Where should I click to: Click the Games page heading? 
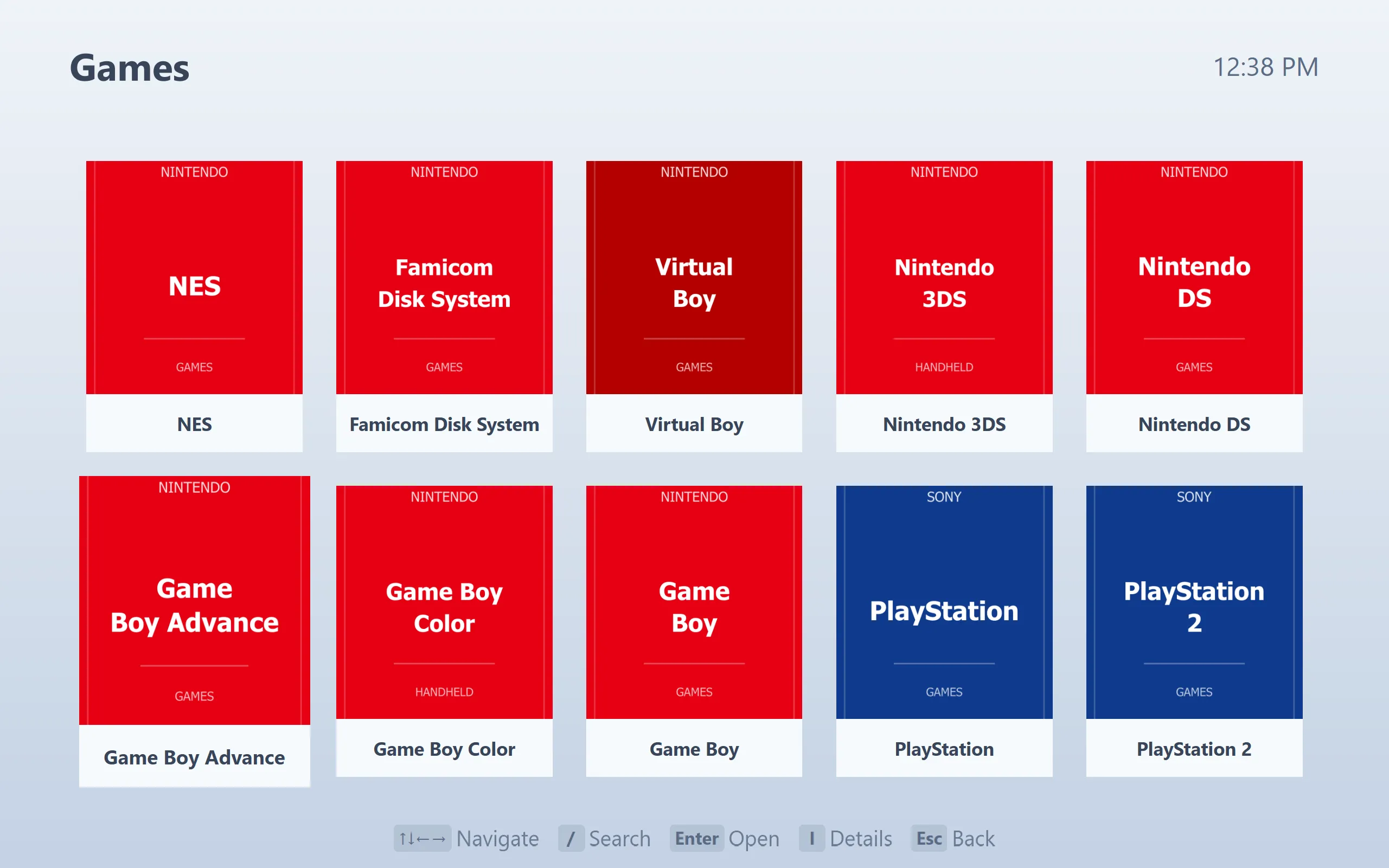click(129, 68)
